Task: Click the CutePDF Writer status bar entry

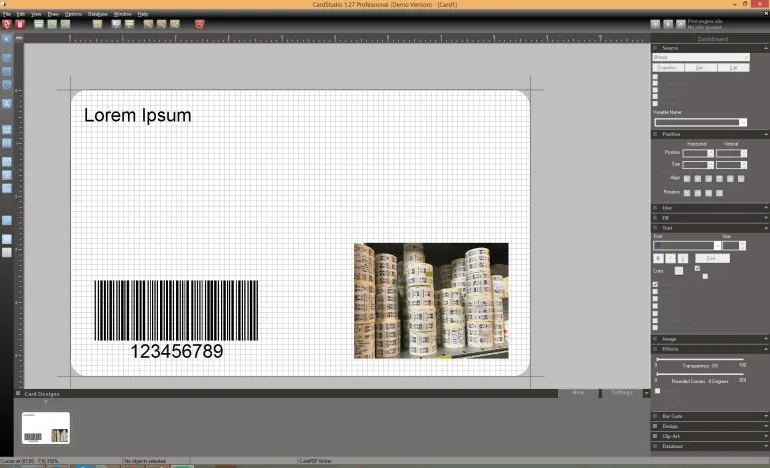Action: click(315, 461)
